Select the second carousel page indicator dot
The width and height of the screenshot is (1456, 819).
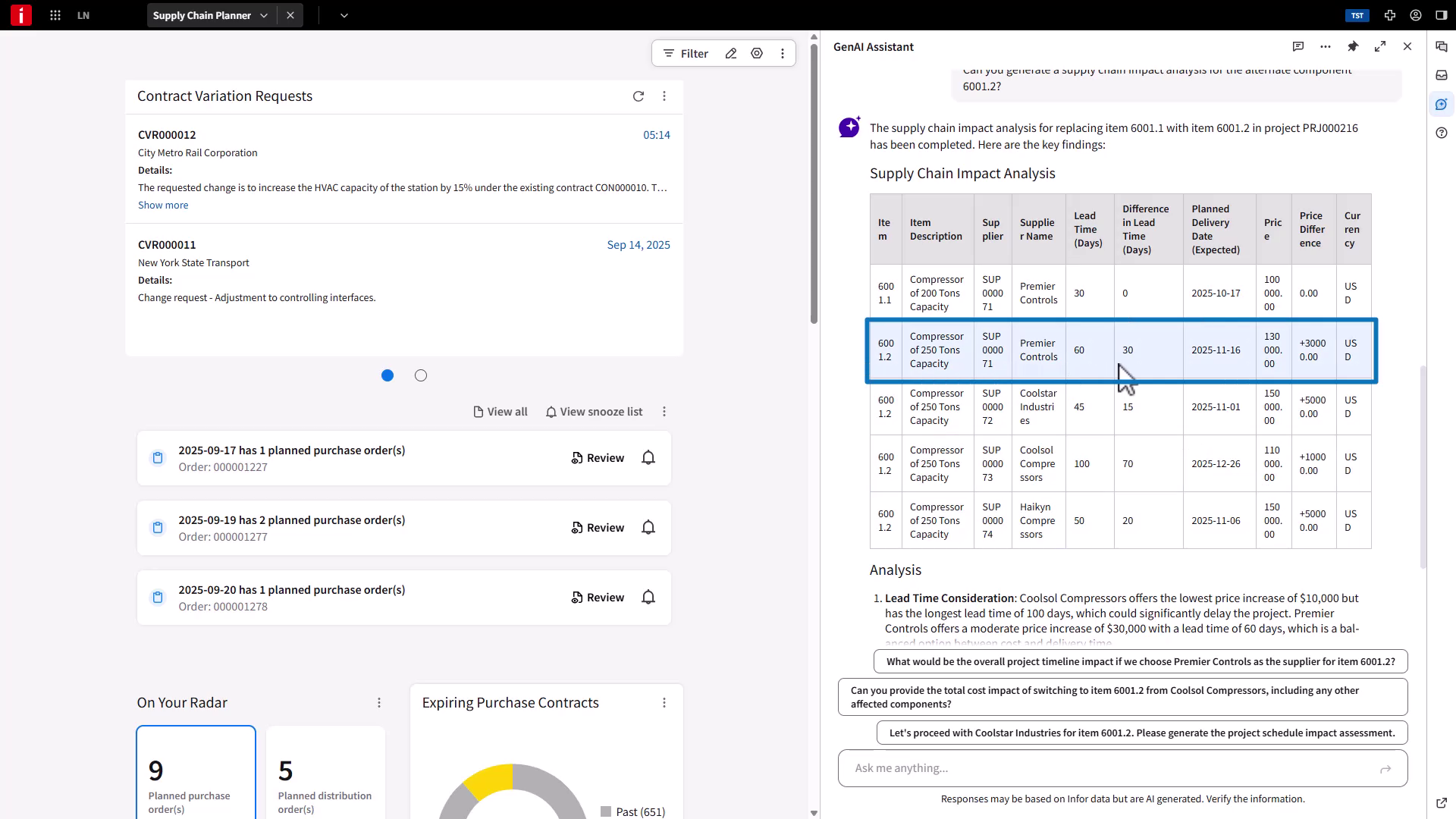click(x=421, y=375)
